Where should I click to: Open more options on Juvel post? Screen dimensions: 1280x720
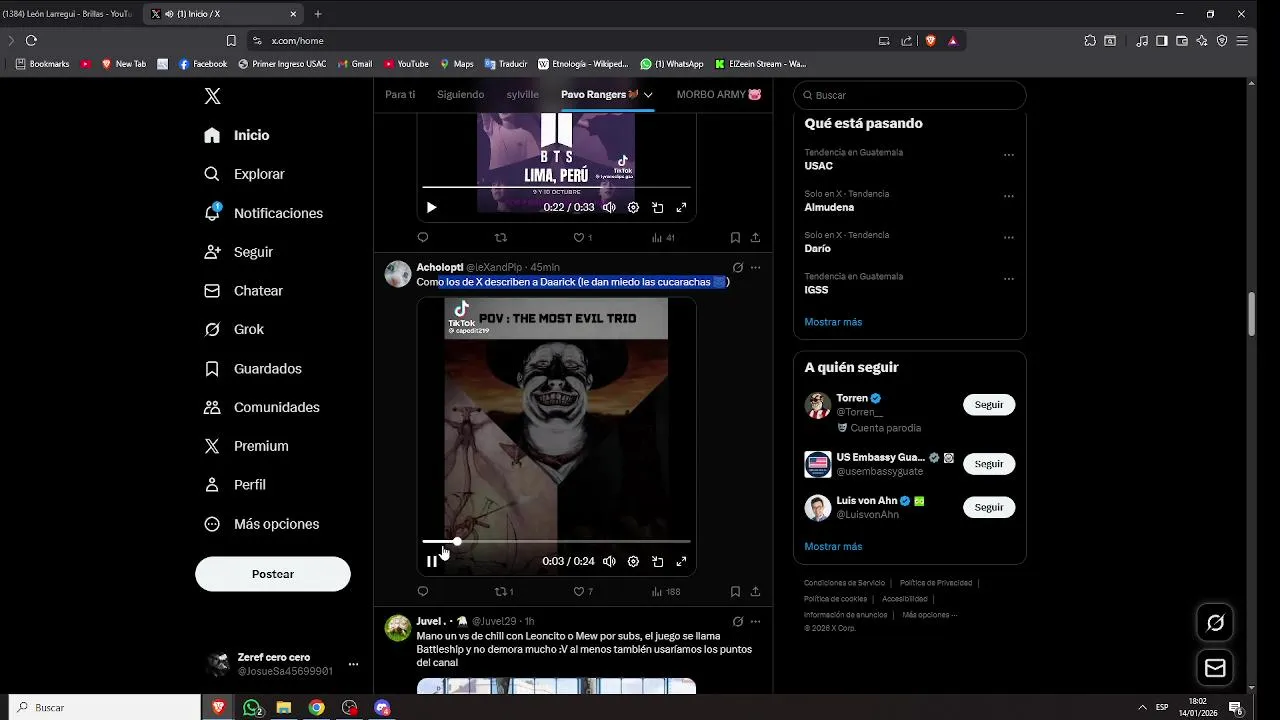coord(755,621)
